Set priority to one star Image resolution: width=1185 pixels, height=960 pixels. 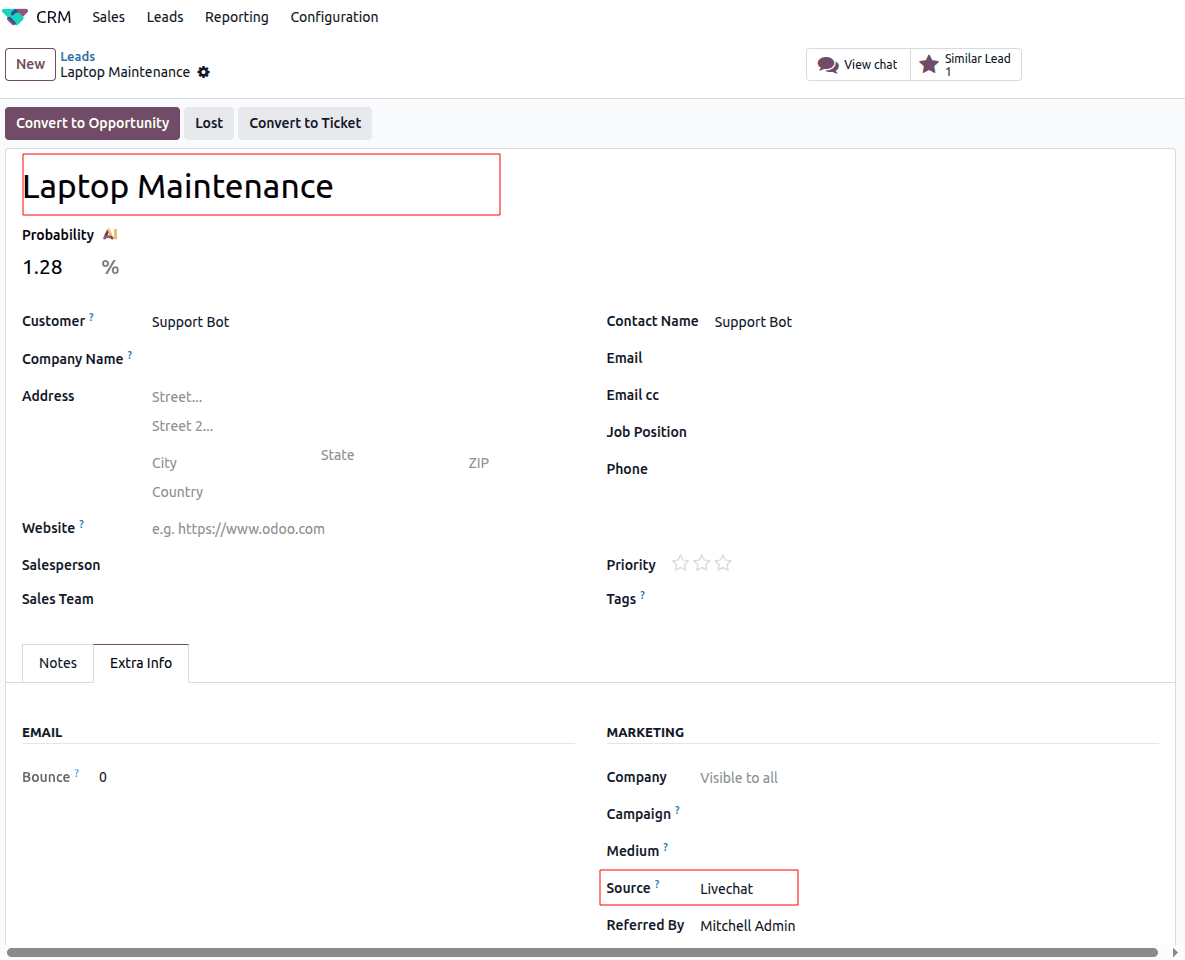pyautogui.click(x=680, y=564)
